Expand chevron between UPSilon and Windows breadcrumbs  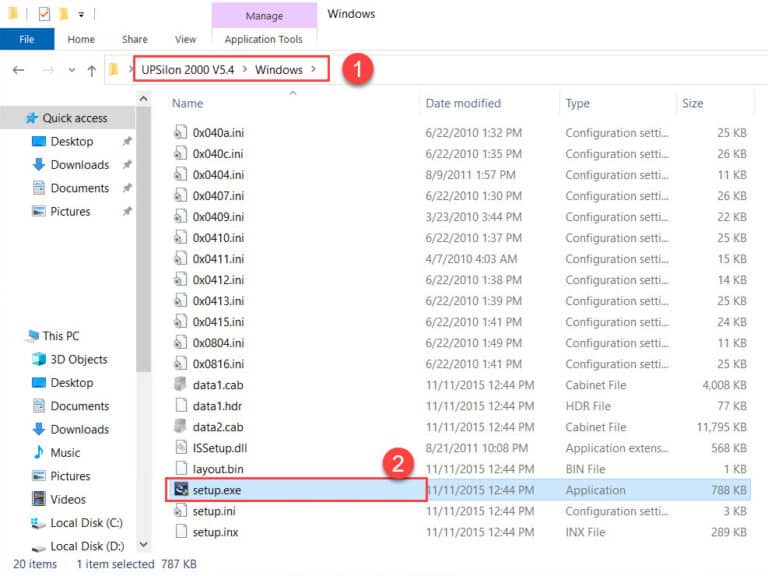coord(245,69)
